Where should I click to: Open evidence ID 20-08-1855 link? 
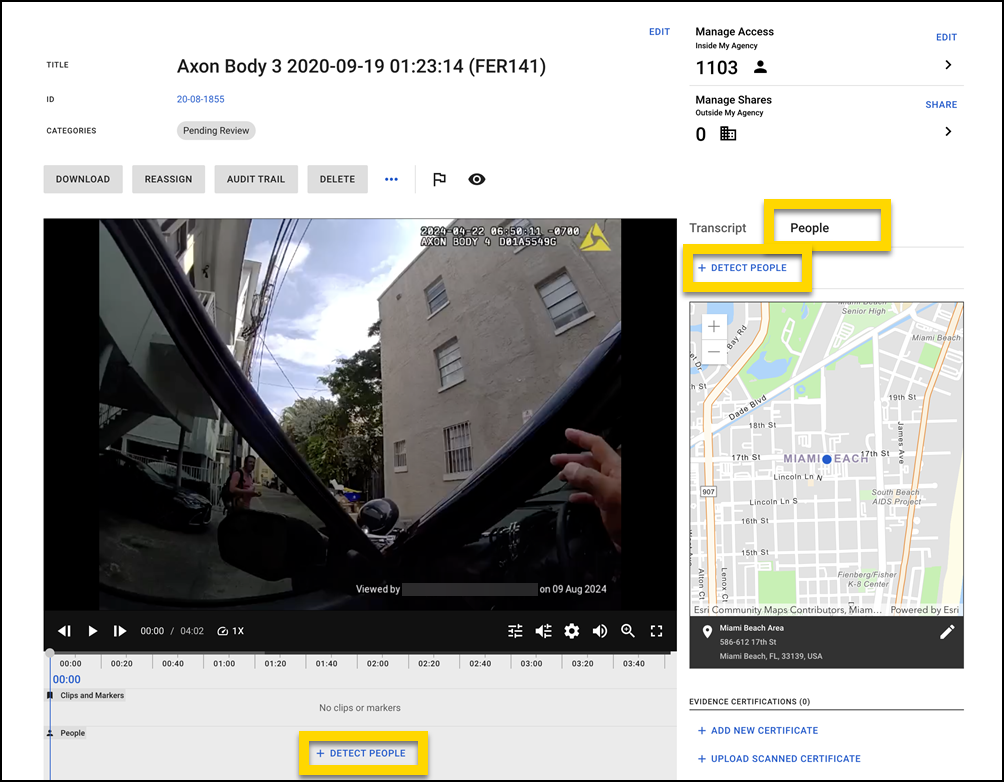tap(200, 99)
